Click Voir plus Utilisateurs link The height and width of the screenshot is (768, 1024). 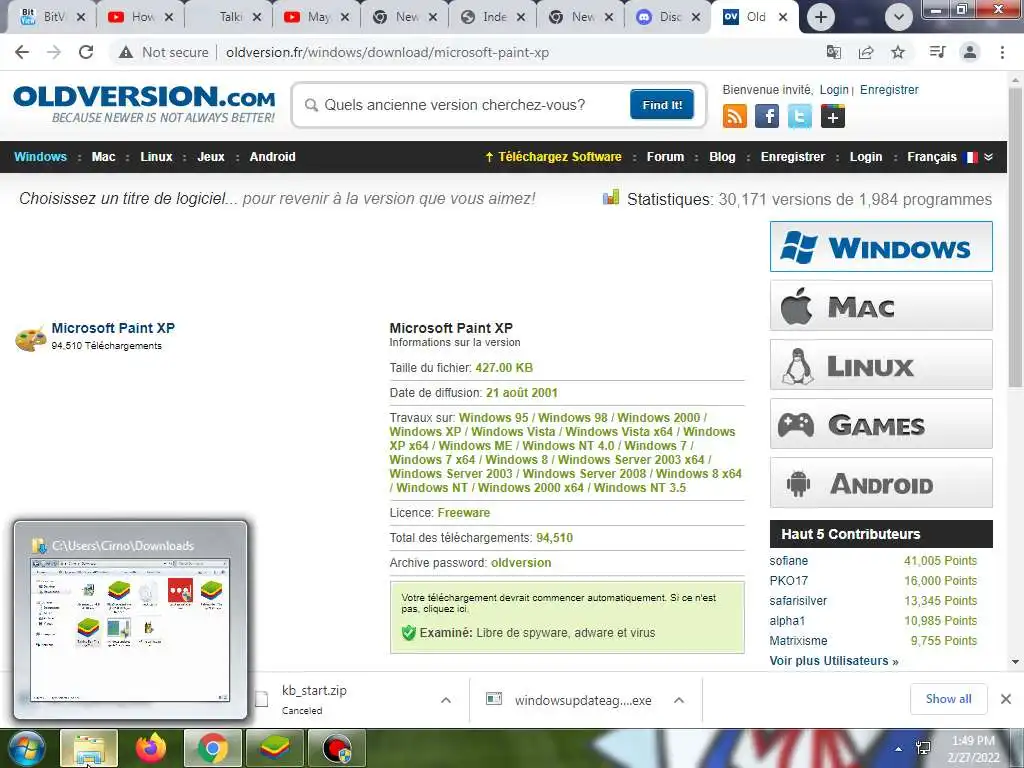pyautogui.click(x=834, y=660)
